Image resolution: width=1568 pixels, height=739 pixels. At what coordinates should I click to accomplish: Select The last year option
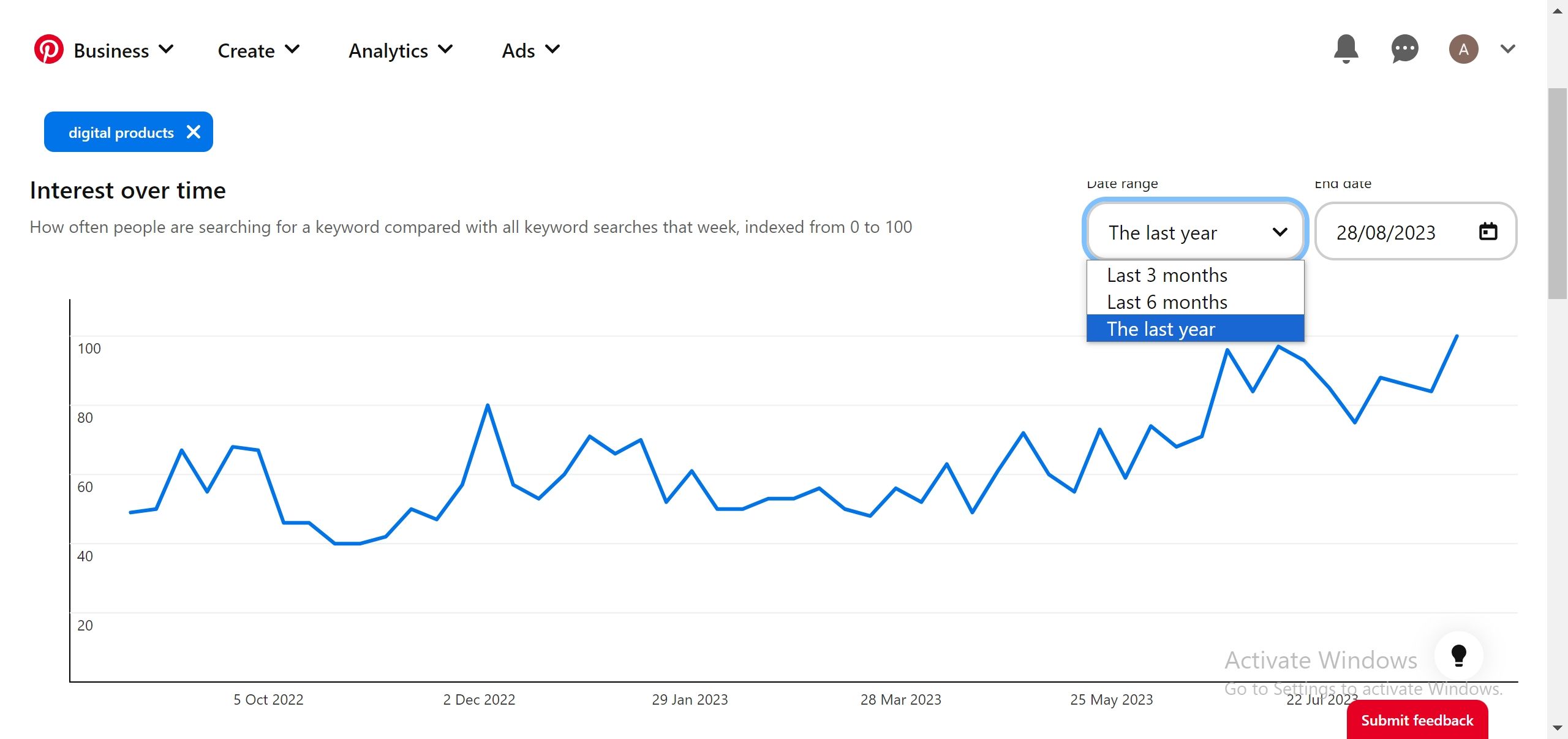click(1161, 328)
